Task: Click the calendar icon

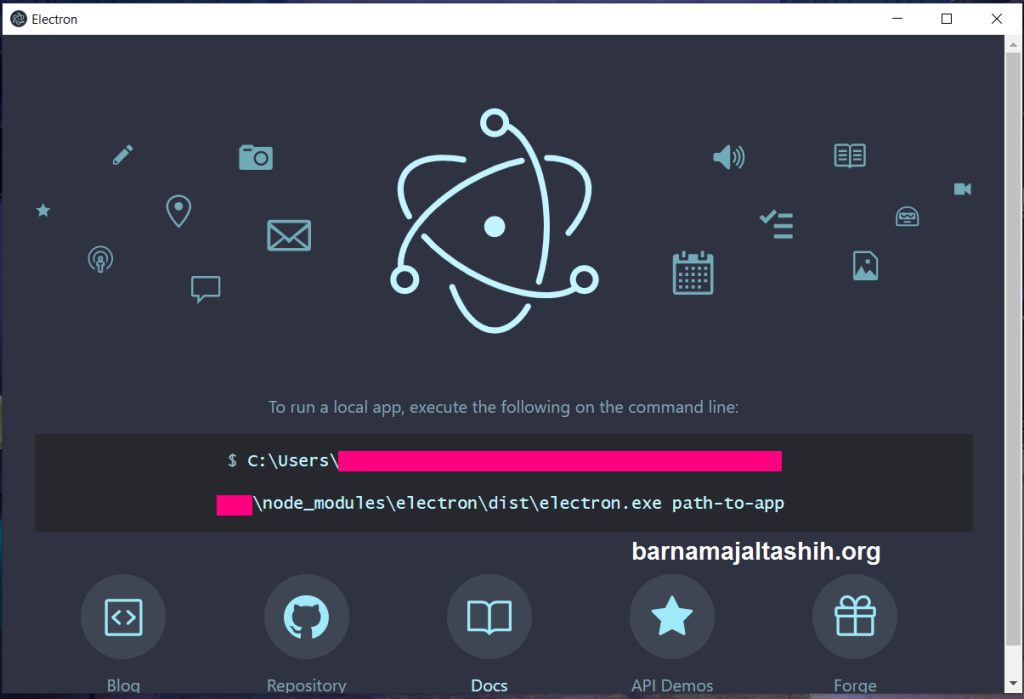Action: pyautogui.click(x=693, y=273)
